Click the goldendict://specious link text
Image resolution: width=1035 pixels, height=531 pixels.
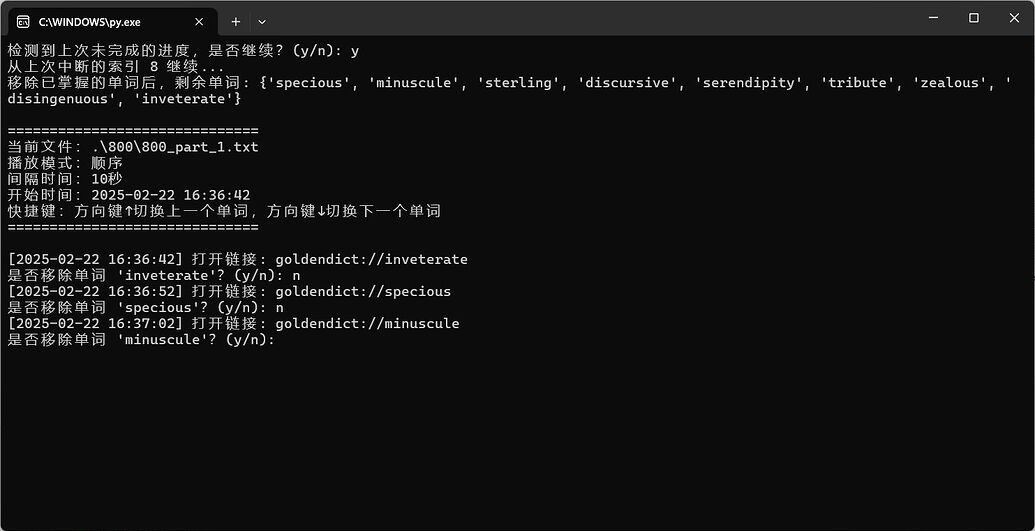(x=363, y=292)
